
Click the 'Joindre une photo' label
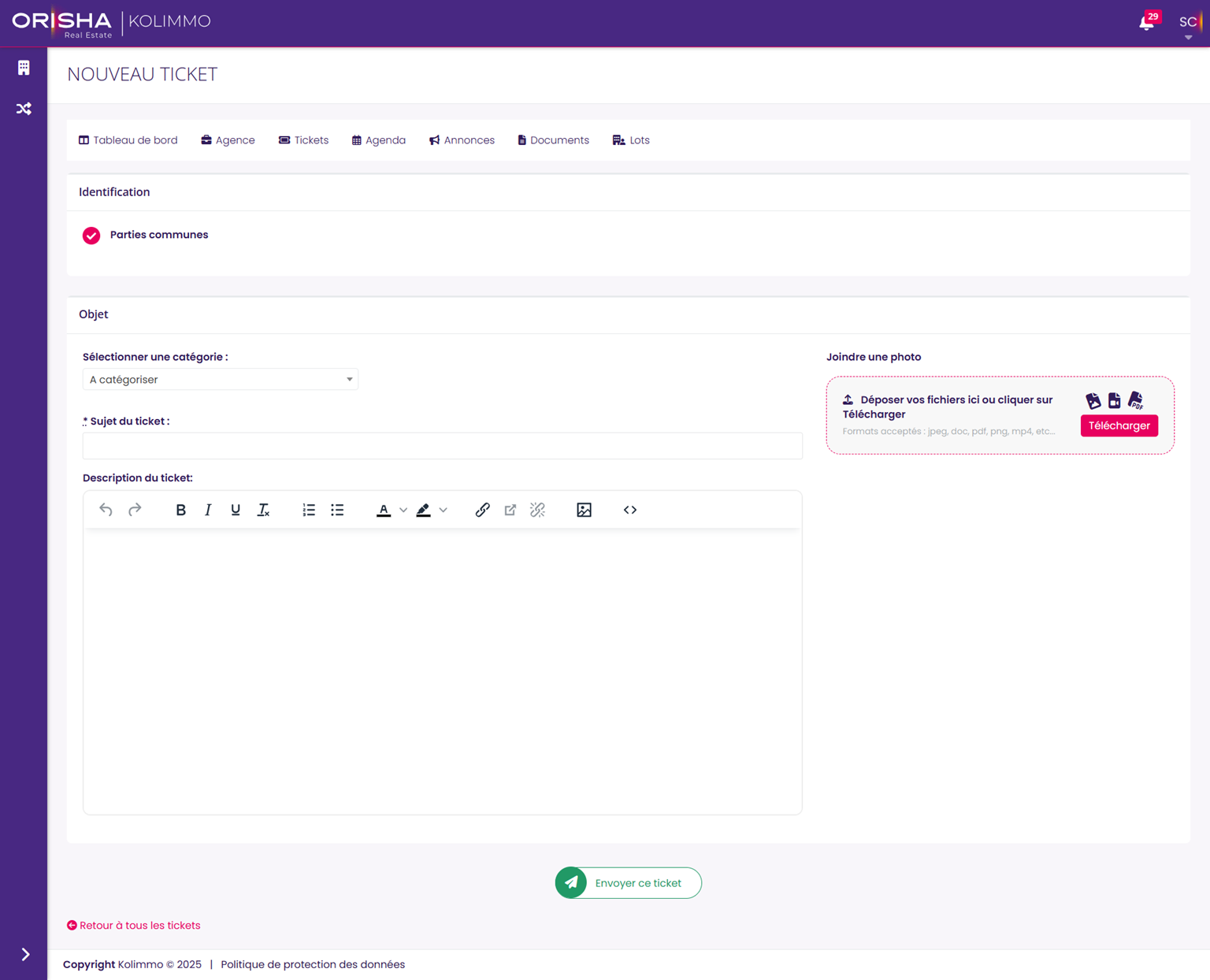click(x=874, y=357)
